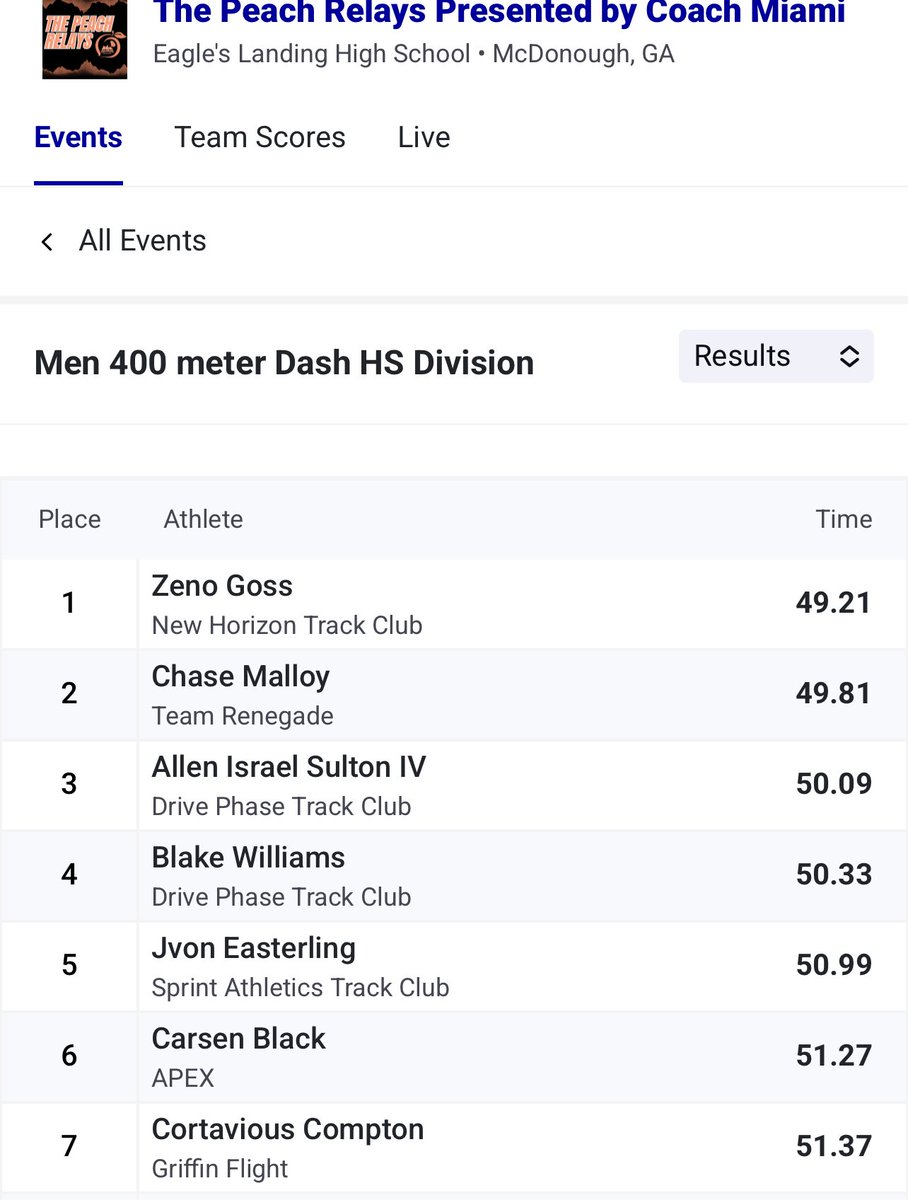
Task: Switch to the Live tab
Action: coord(424,137)
